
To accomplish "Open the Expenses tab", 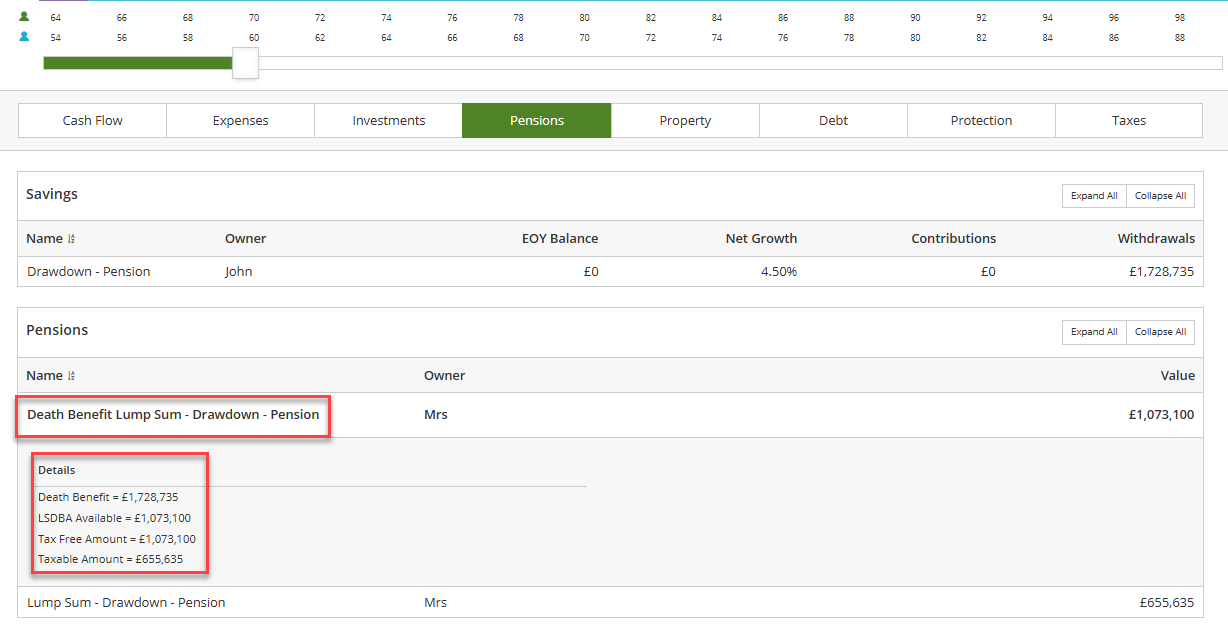I will 241,120.
